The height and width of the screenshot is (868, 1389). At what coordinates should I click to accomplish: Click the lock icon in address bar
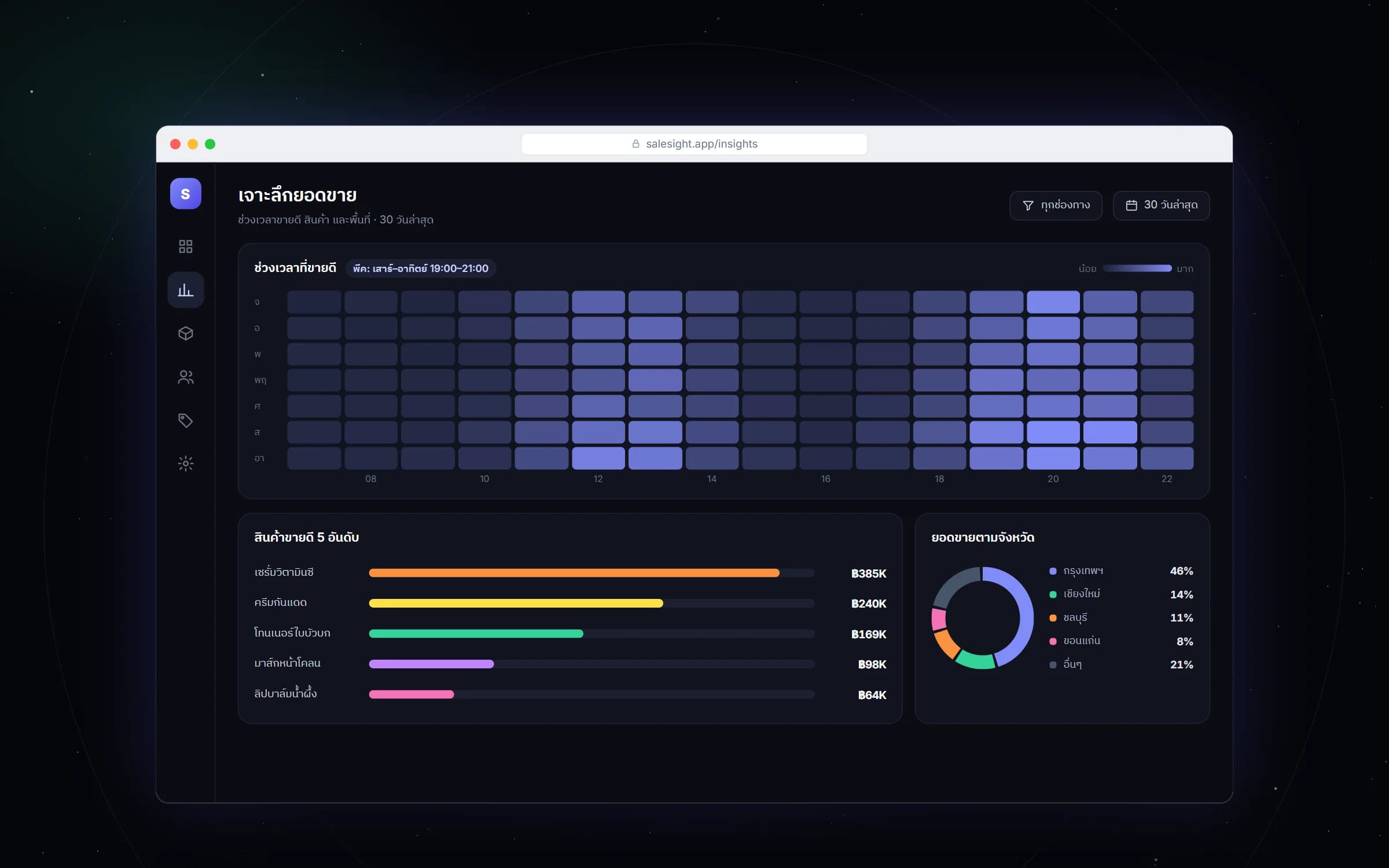[x=635, y=144]
